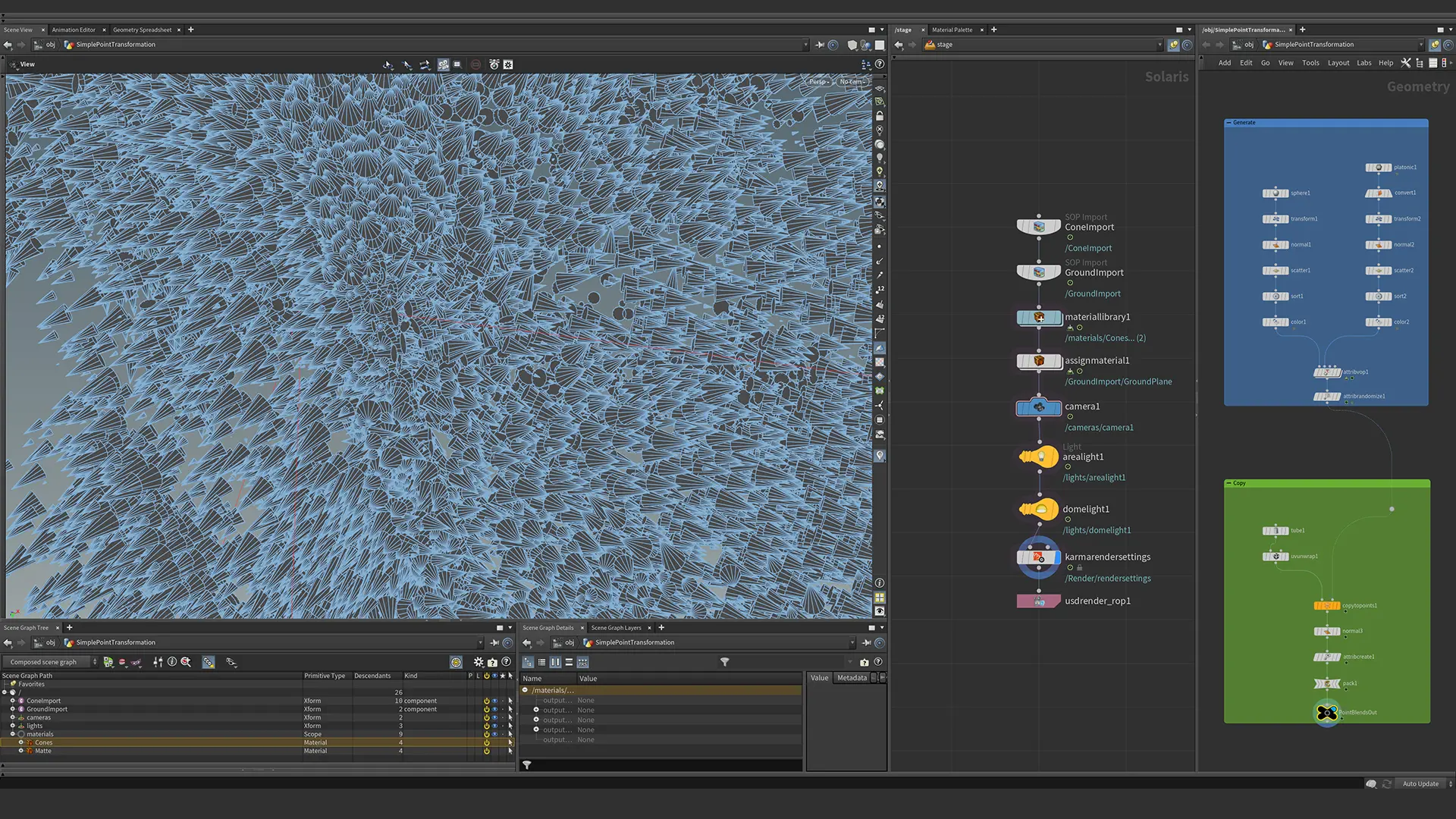Select the attribrandomize1 node in Generate box

coord(1326,397)
